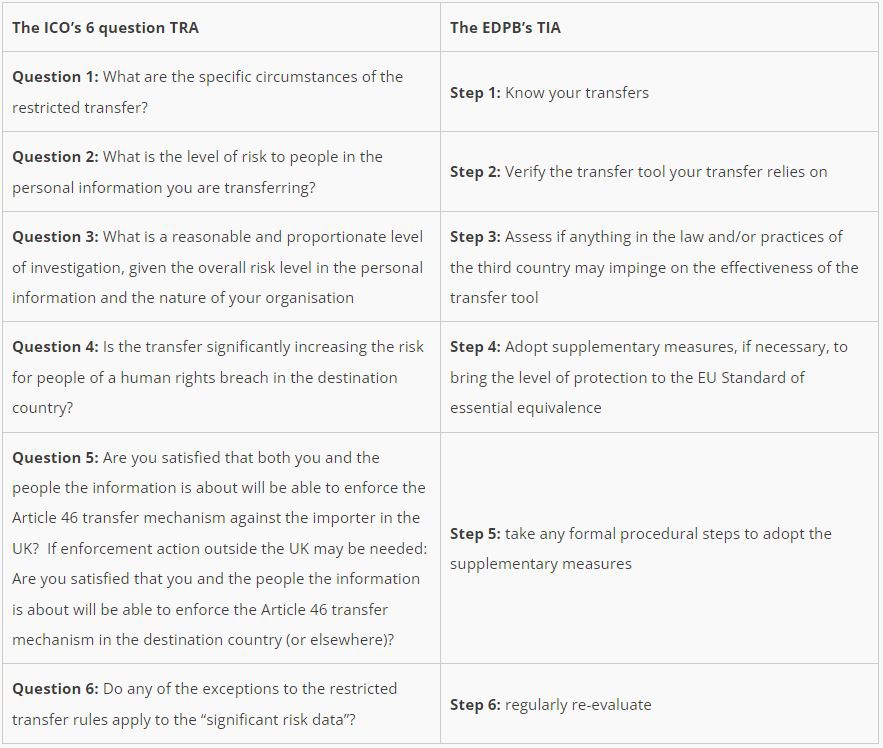Click 'Step 6: regularly re-evaluate' text
This screenshot has width=883, height=748.
click(550, 704)
